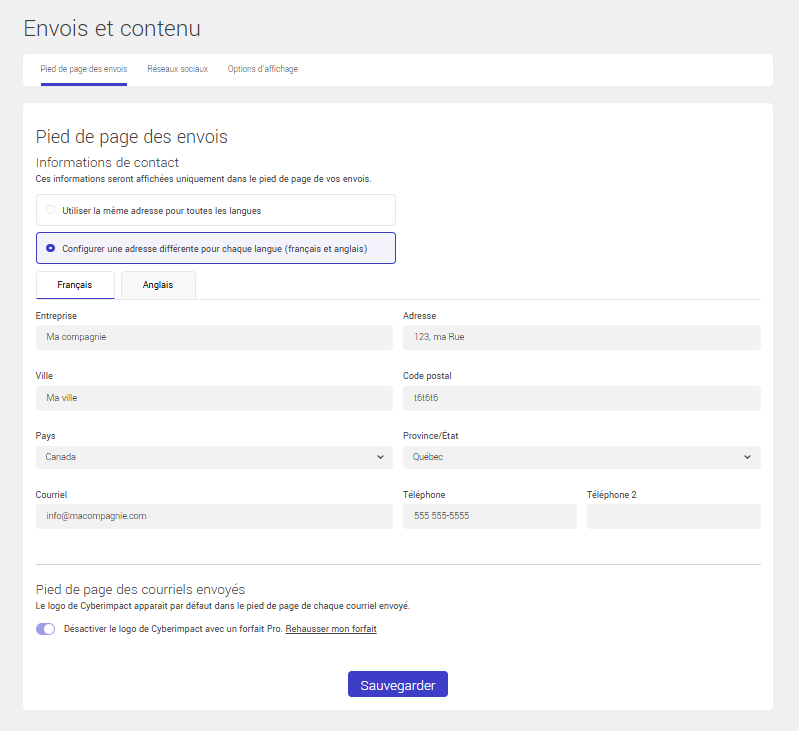Click the Entreprise input field

pos(214,337)
